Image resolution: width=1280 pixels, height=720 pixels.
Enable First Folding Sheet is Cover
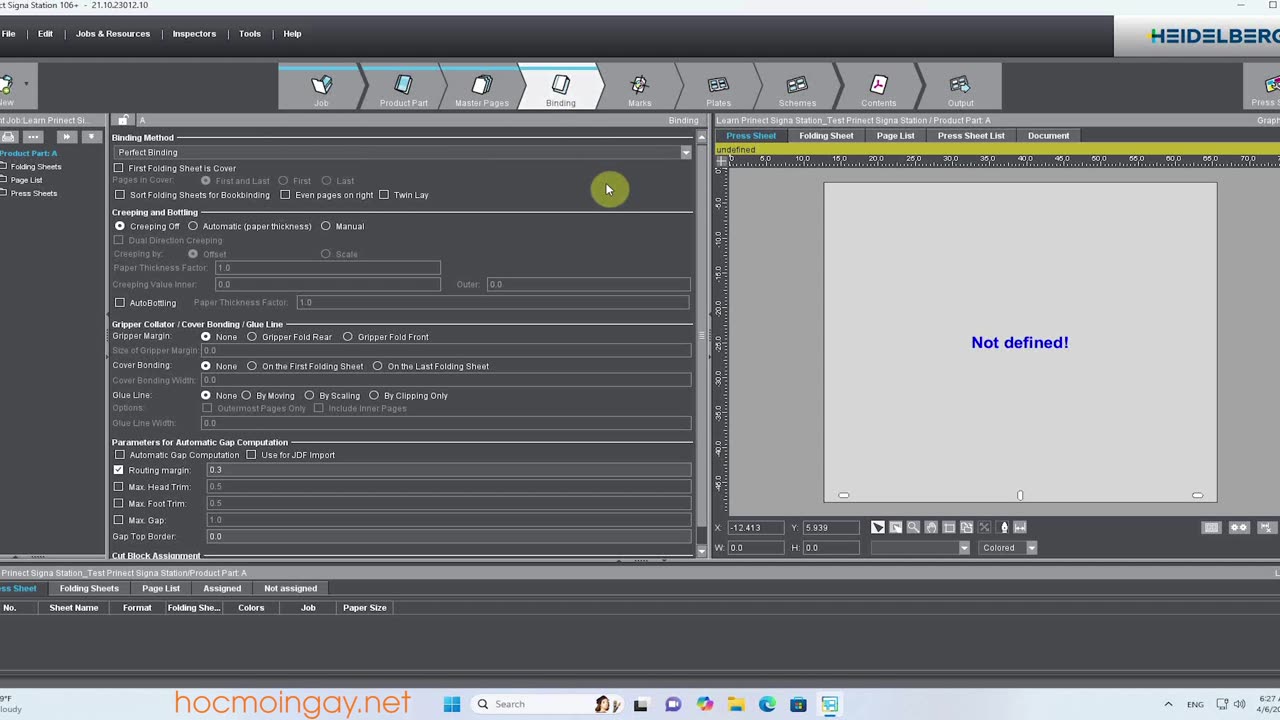click(119, 168)
